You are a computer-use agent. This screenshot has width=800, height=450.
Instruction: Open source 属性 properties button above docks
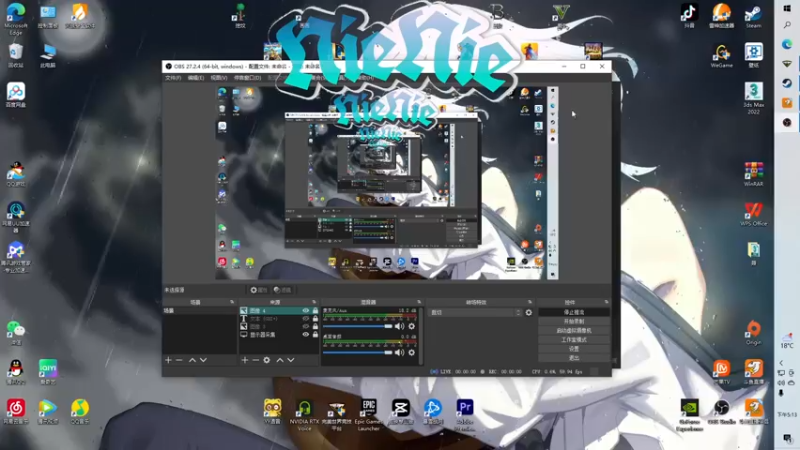(x=259, y=290)
